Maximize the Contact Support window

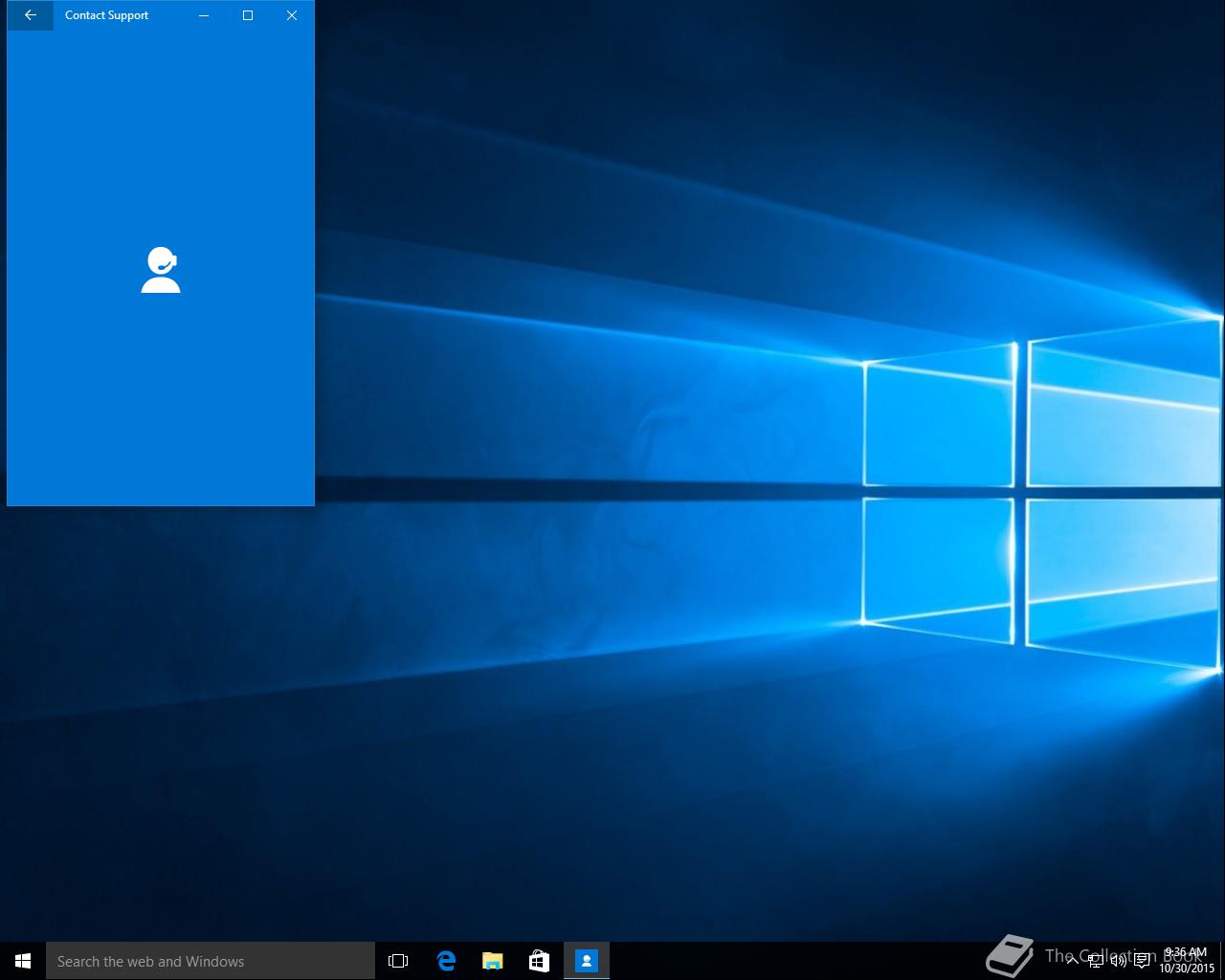click(x=248, y=15)
